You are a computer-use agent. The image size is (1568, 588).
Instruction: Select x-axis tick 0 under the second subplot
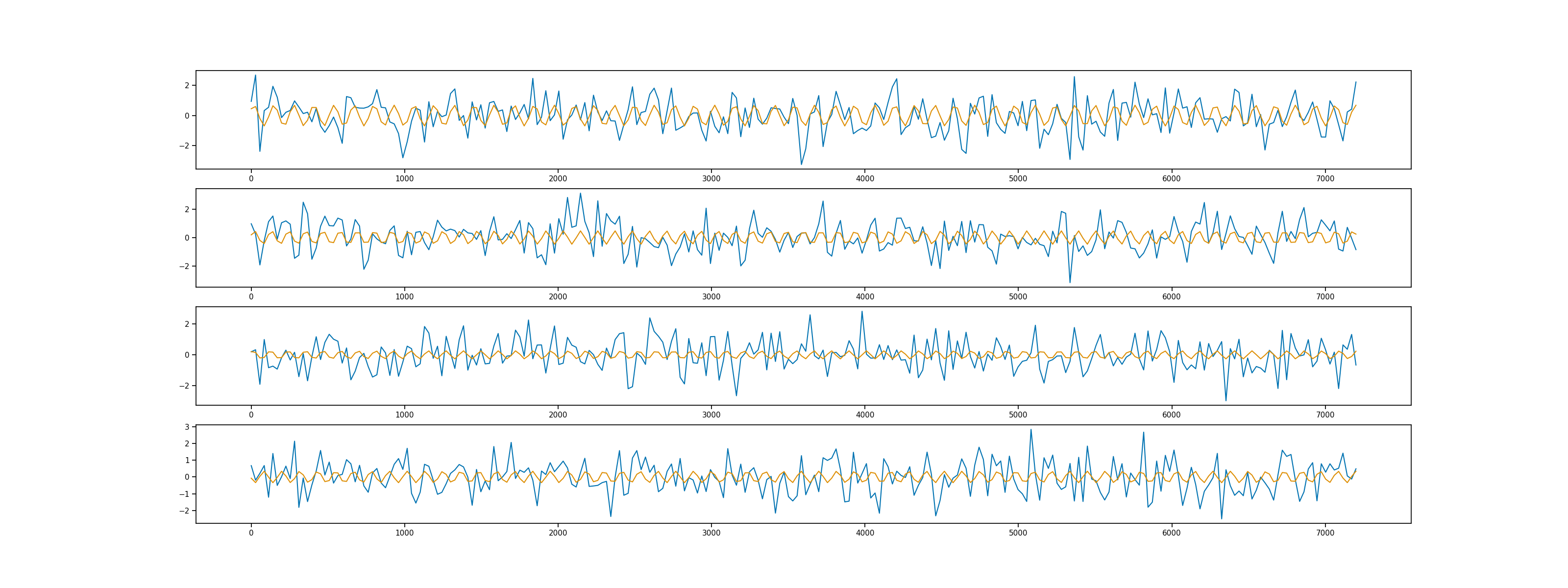(251, 297)
